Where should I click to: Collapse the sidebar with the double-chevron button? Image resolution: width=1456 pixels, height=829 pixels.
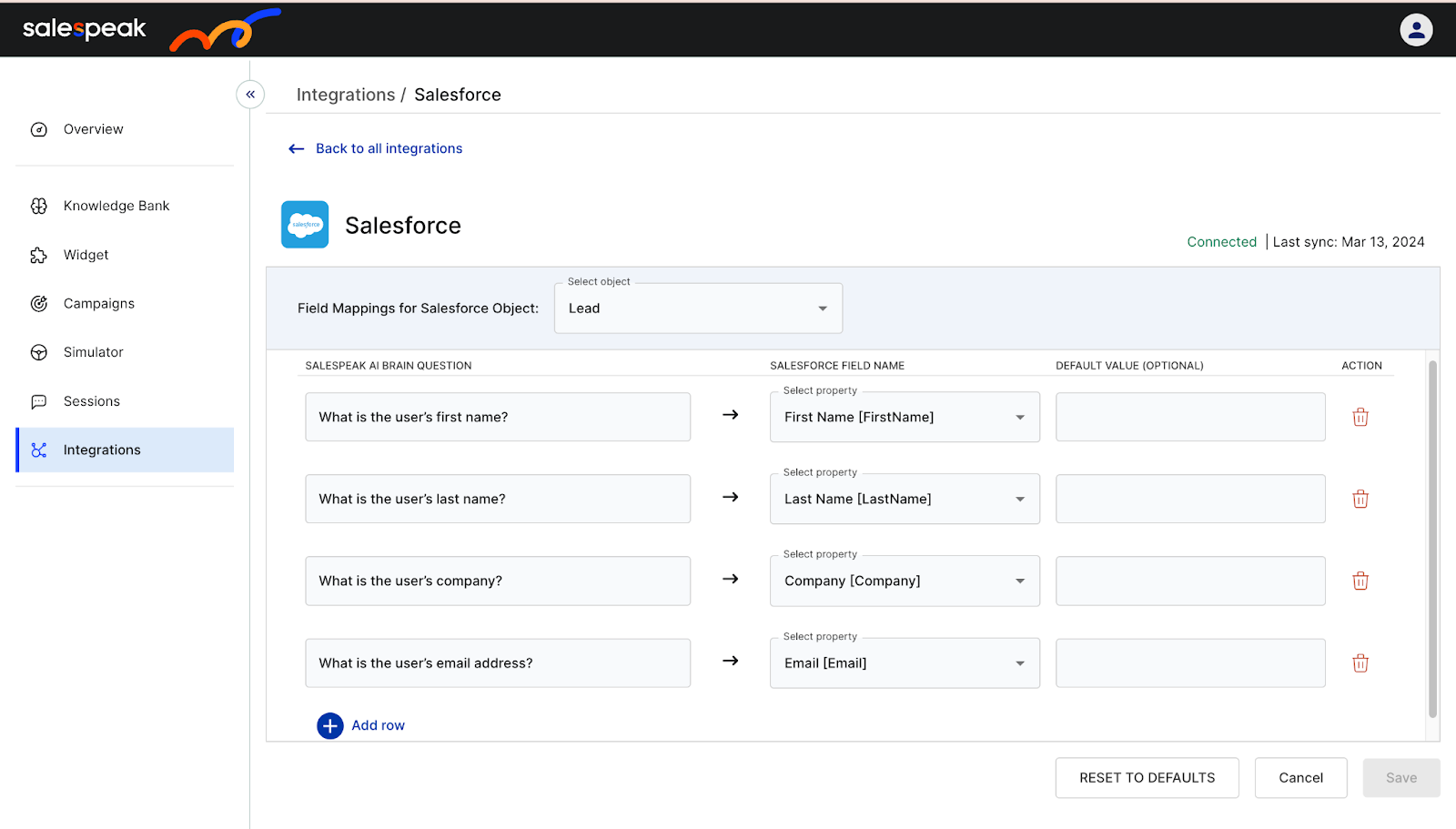(x=250, y=95)
